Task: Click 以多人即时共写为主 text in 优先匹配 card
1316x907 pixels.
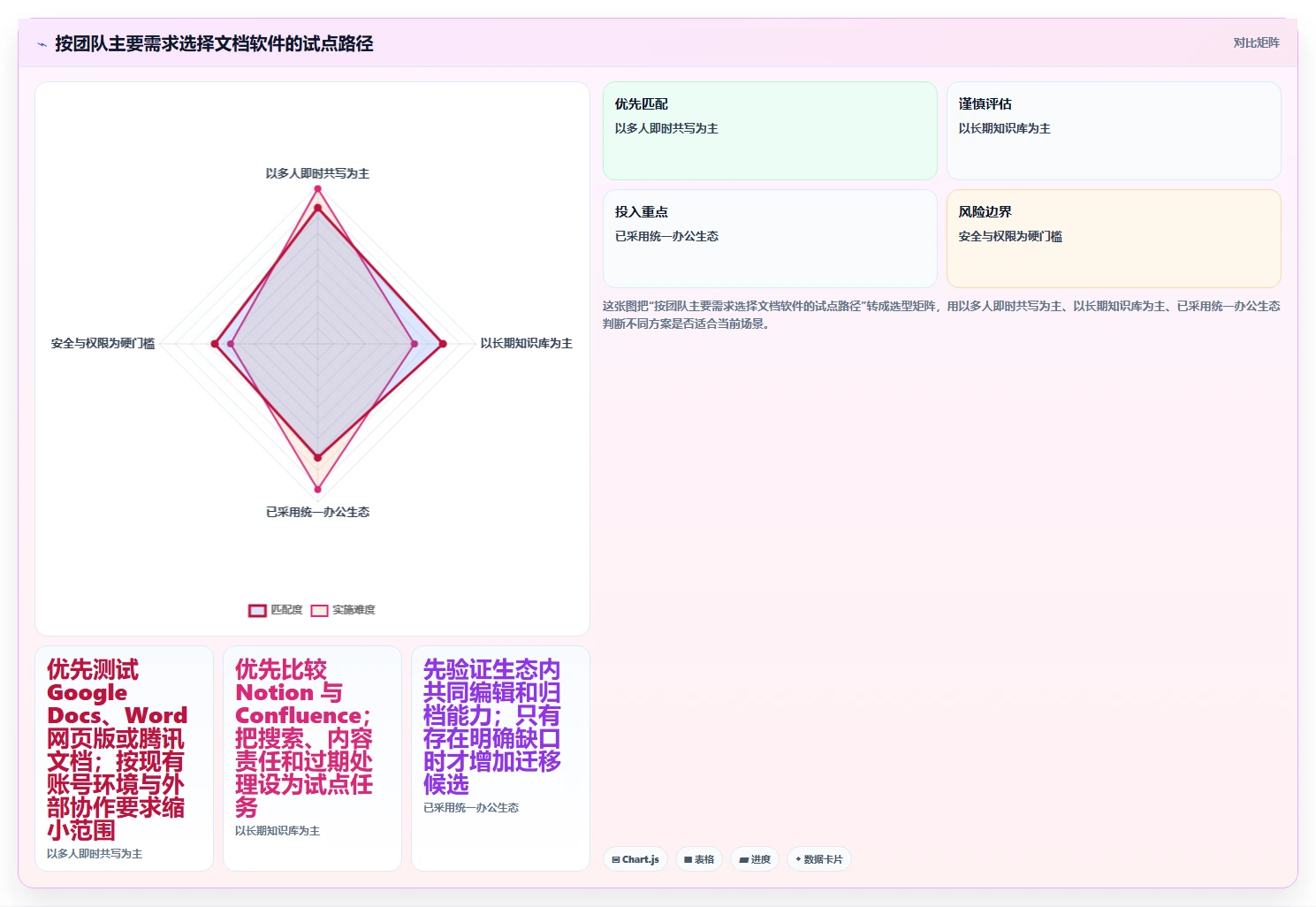Action: pyautogui.click(x=666, y=128)
